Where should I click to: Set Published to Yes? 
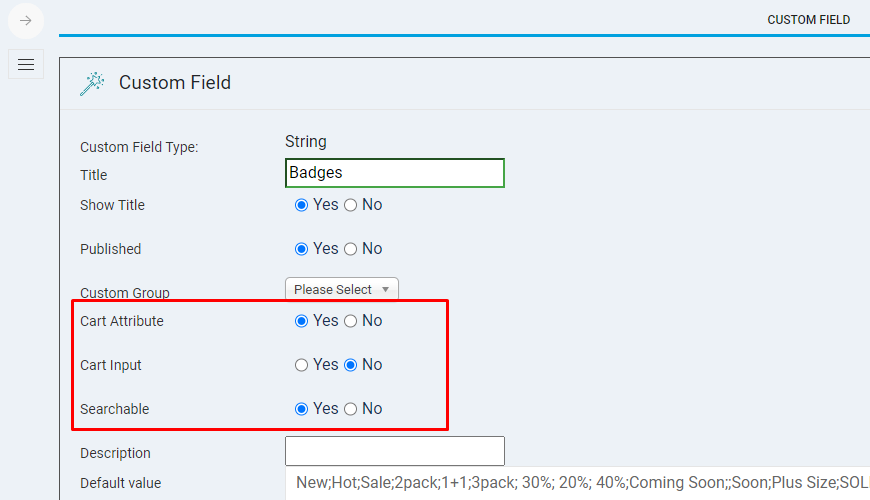tap(301, 249)
